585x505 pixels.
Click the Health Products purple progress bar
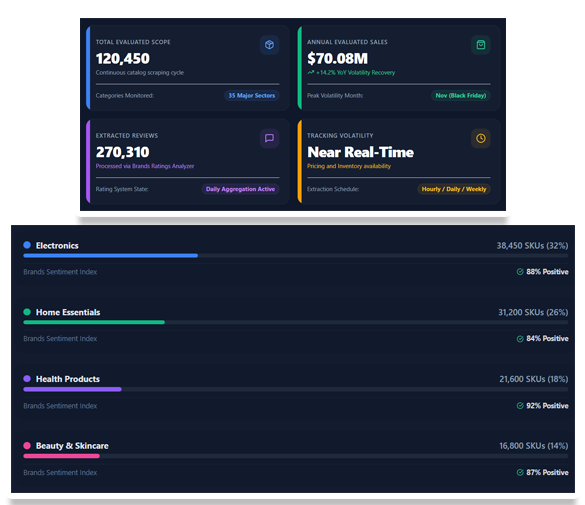pos(72,389)
